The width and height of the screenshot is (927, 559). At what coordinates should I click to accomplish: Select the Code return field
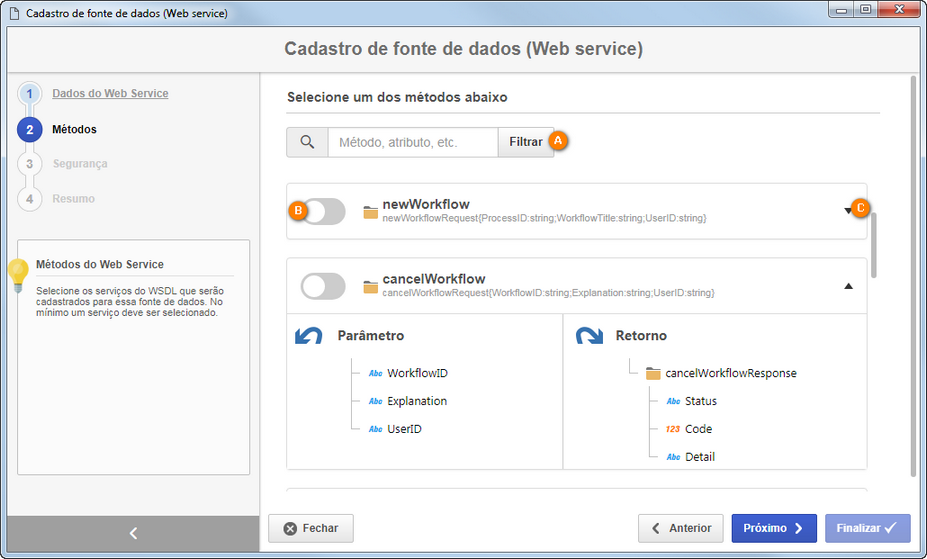click(x=698, y=429)
